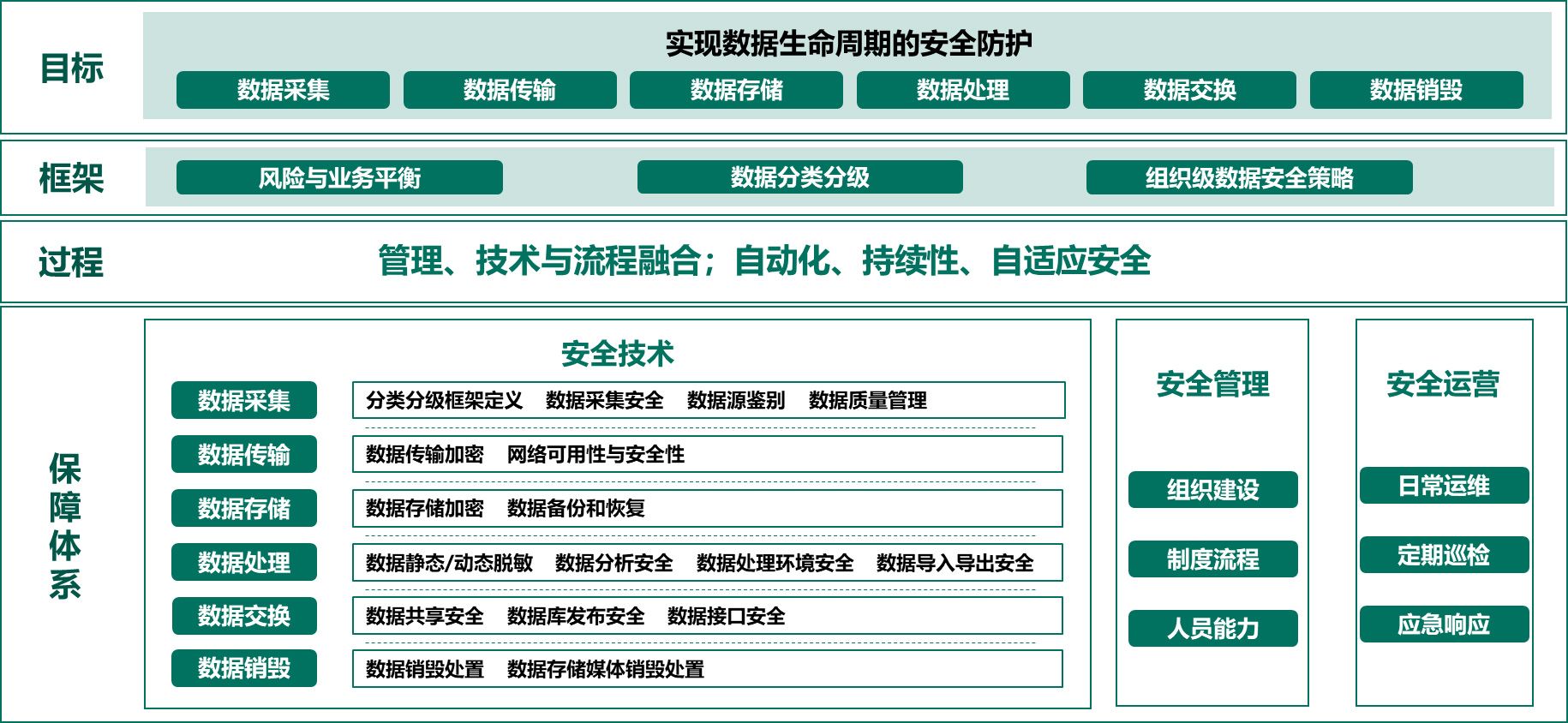This screenshot has width=1568, height=723.
Task: Select 制度流程 under 安全管理
Action: click(x=1213, y=559)
